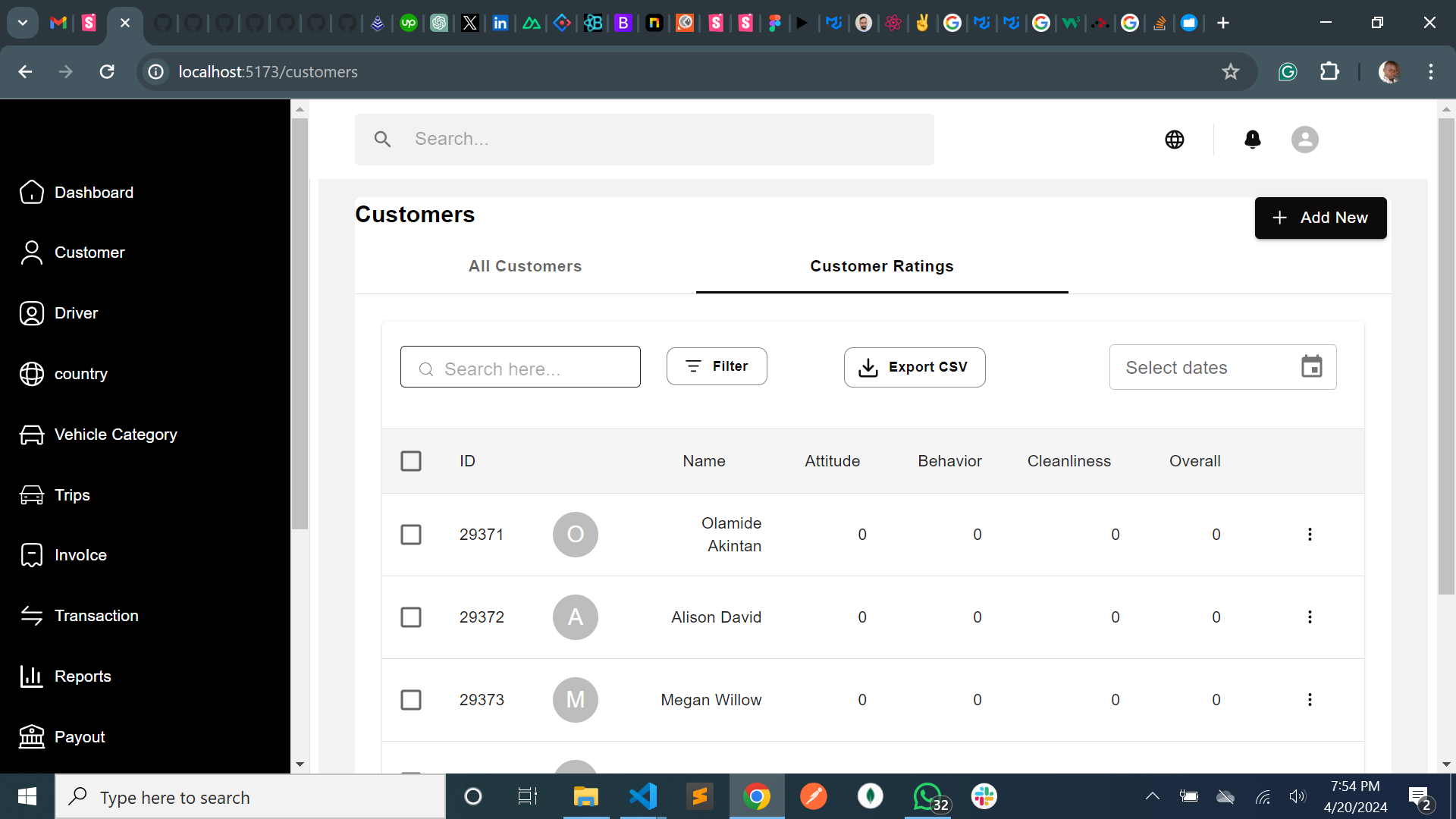
Task: Open the Chrome three-dot menu
Action: (x=1431, y=72)
